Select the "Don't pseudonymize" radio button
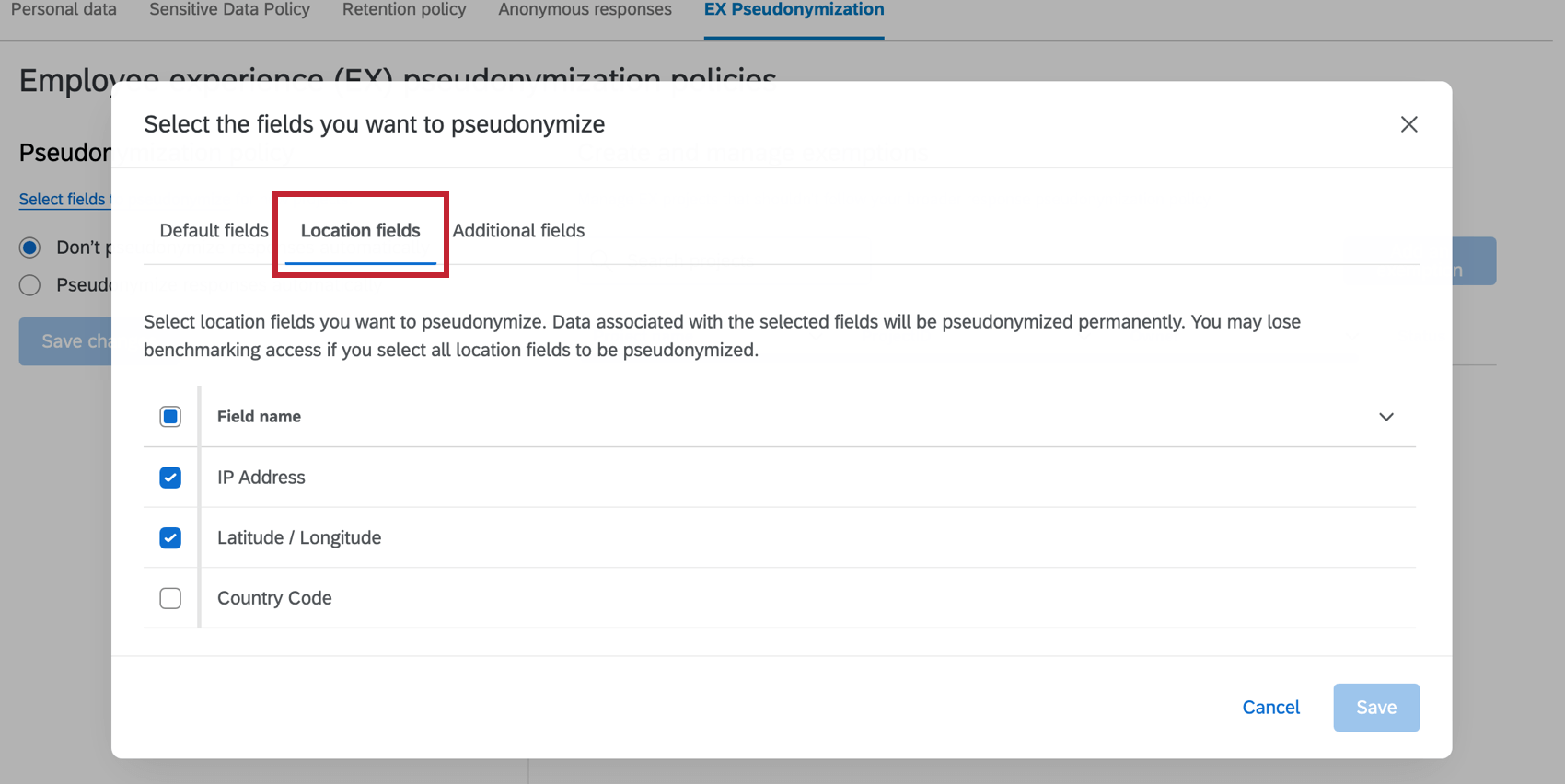This screenshot has height=784, width=1565. (30, 248)
